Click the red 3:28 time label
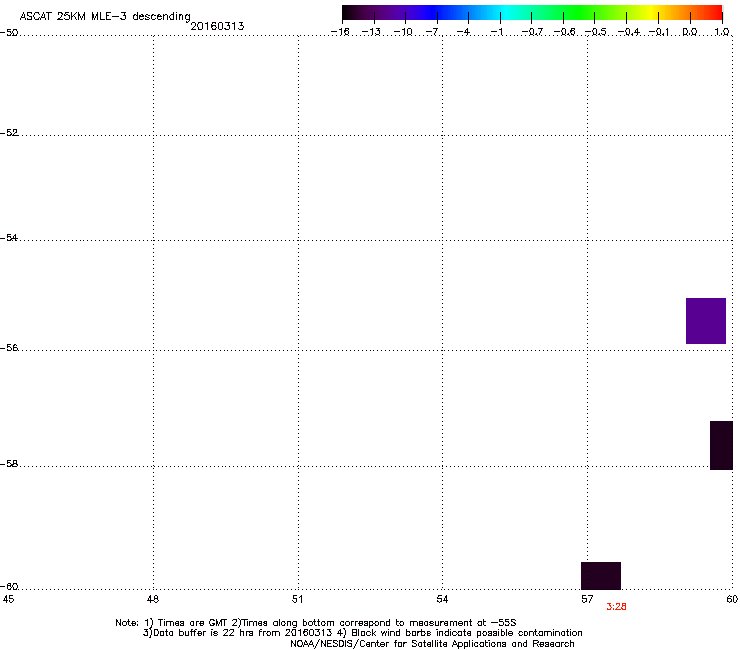The width and height of the screenshot is (740, 650). (616, 607)
